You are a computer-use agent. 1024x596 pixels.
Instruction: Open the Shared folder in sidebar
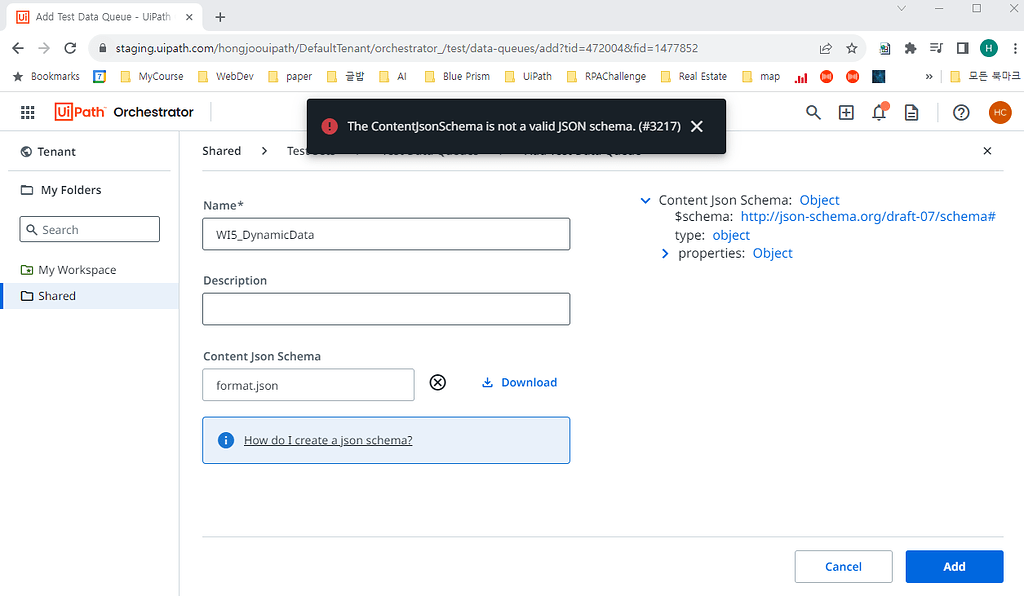(x=56, y=296)
